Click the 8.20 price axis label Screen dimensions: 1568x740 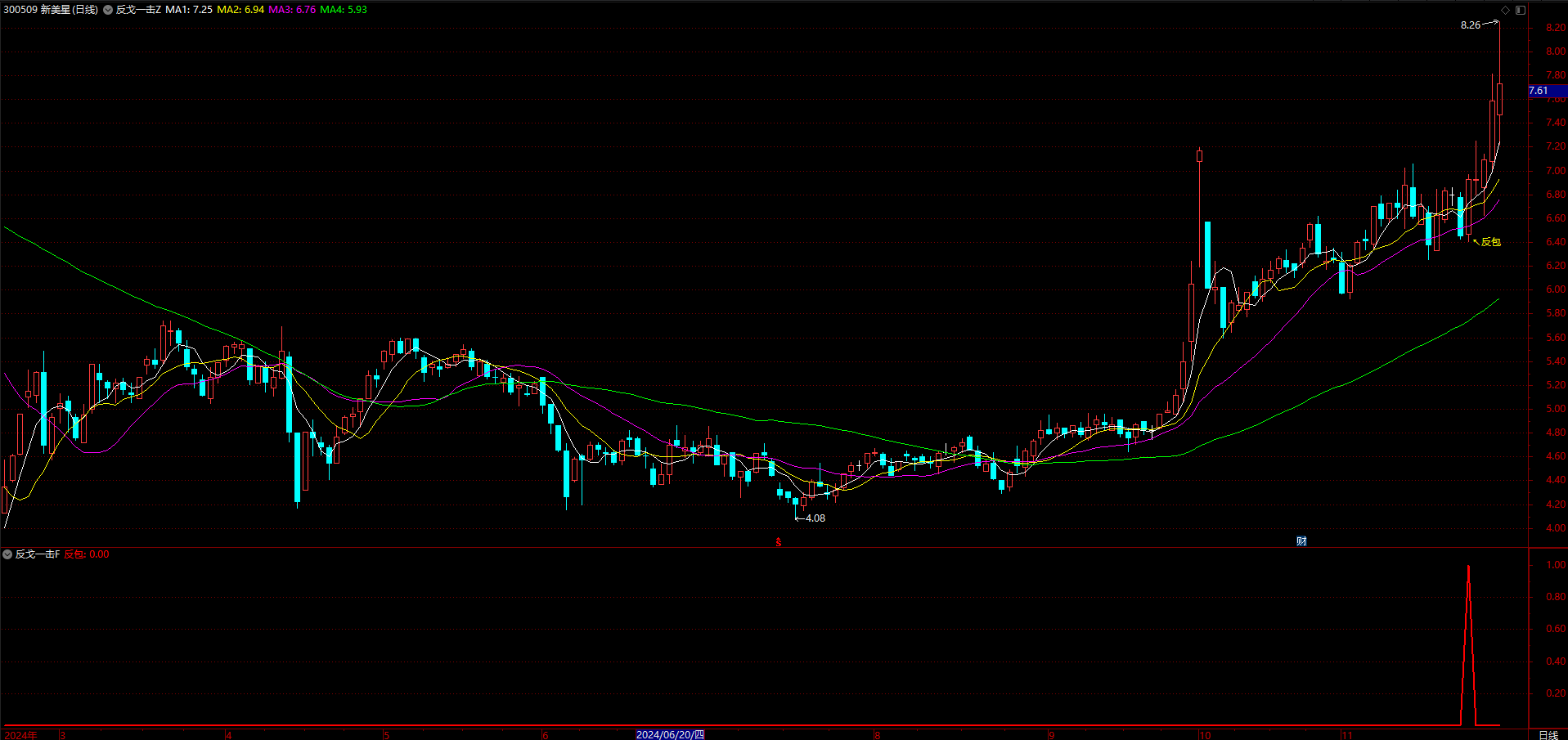1555,28
